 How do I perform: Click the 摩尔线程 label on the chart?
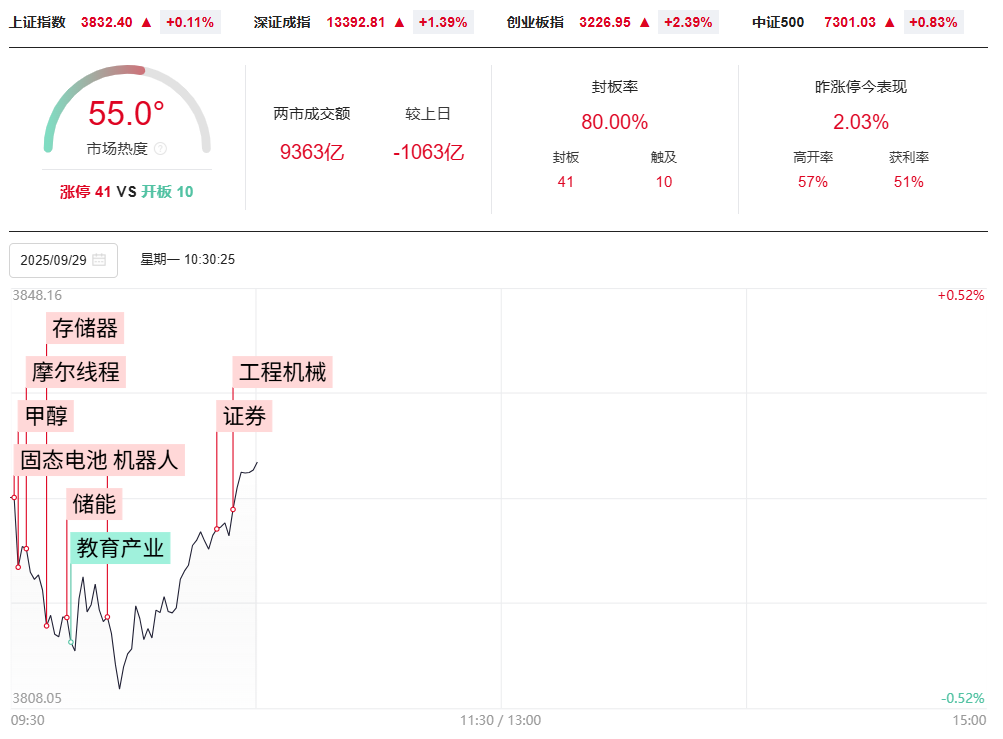[x=75, y=372]
